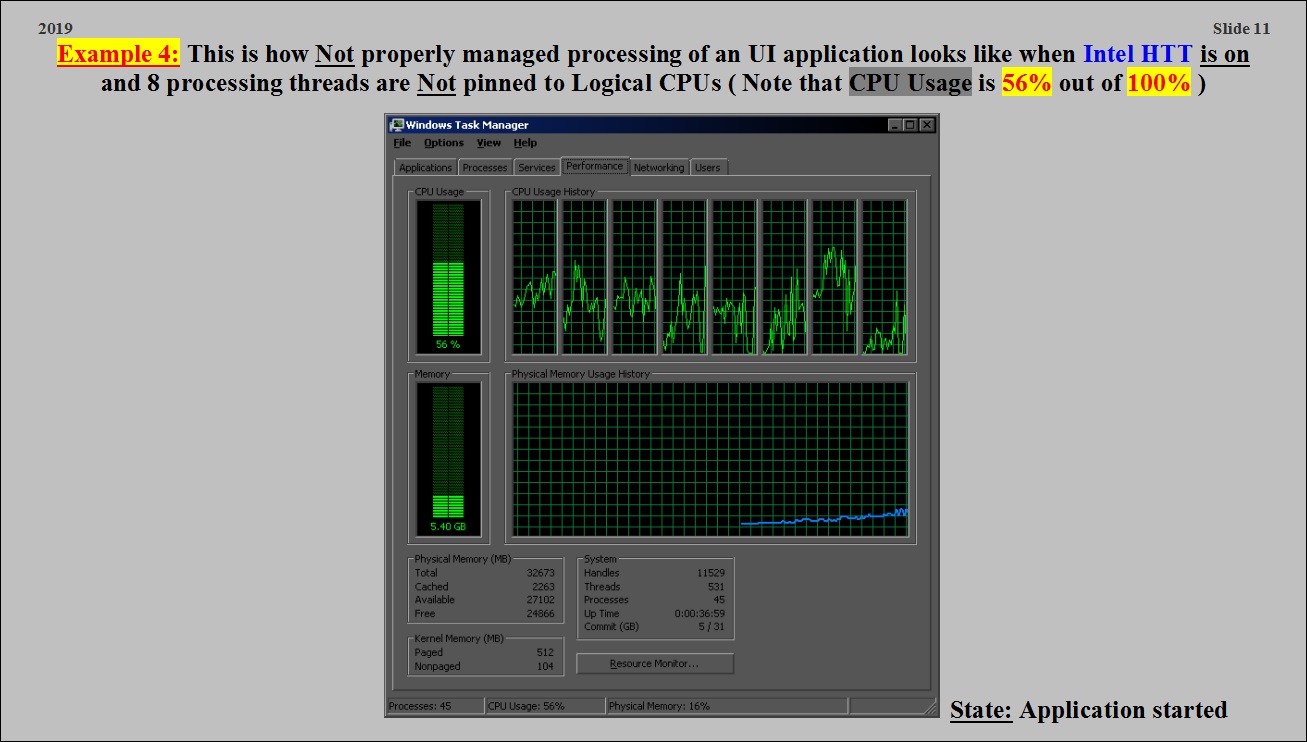Minimize the Windows Task Manager window

(894, 125)
